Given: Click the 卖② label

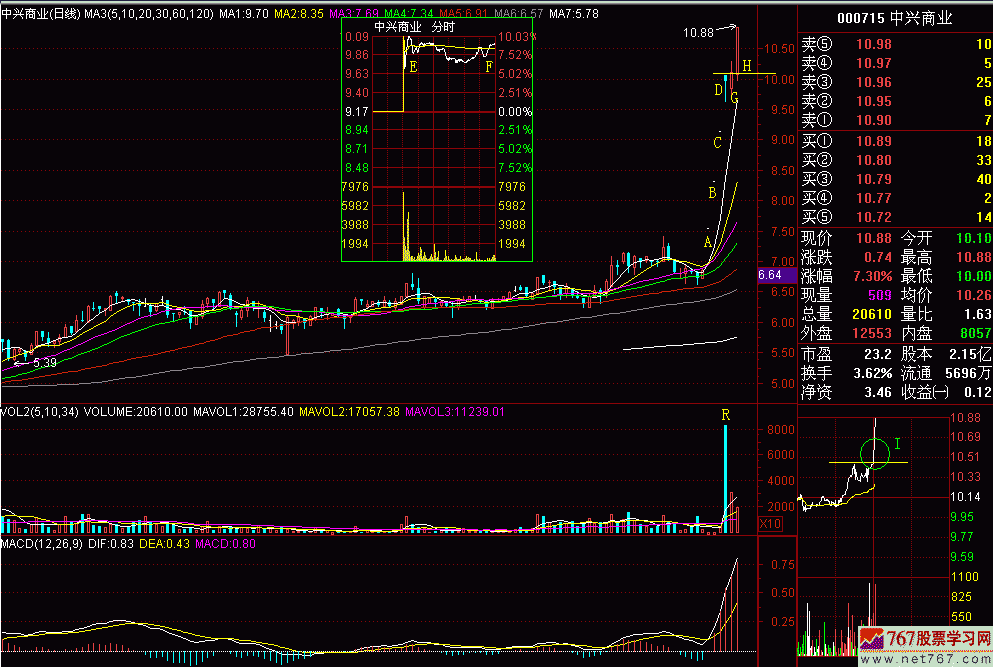Looking at the screenshot, I should tap(817, 101).
